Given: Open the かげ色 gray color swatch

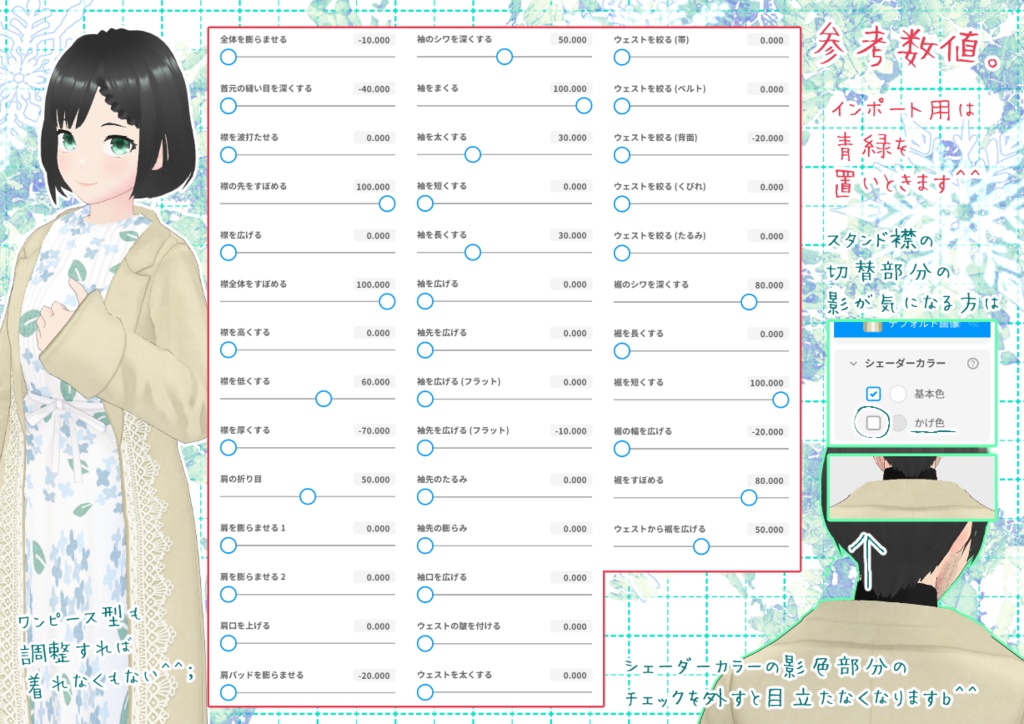Looking at the screenshot, I should pyautogui.click(x=899, y=423).
